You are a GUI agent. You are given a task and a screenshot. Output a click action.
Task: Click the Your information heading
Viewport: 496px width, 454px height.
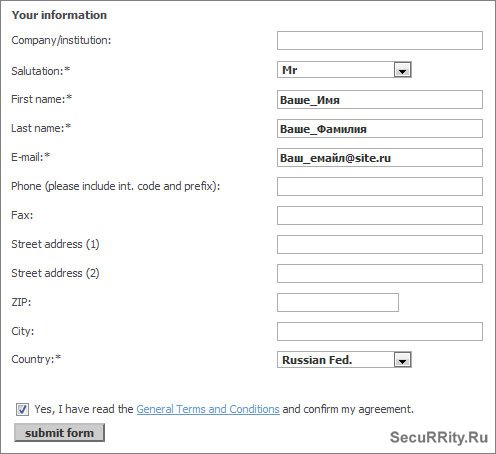click(59, 15)
